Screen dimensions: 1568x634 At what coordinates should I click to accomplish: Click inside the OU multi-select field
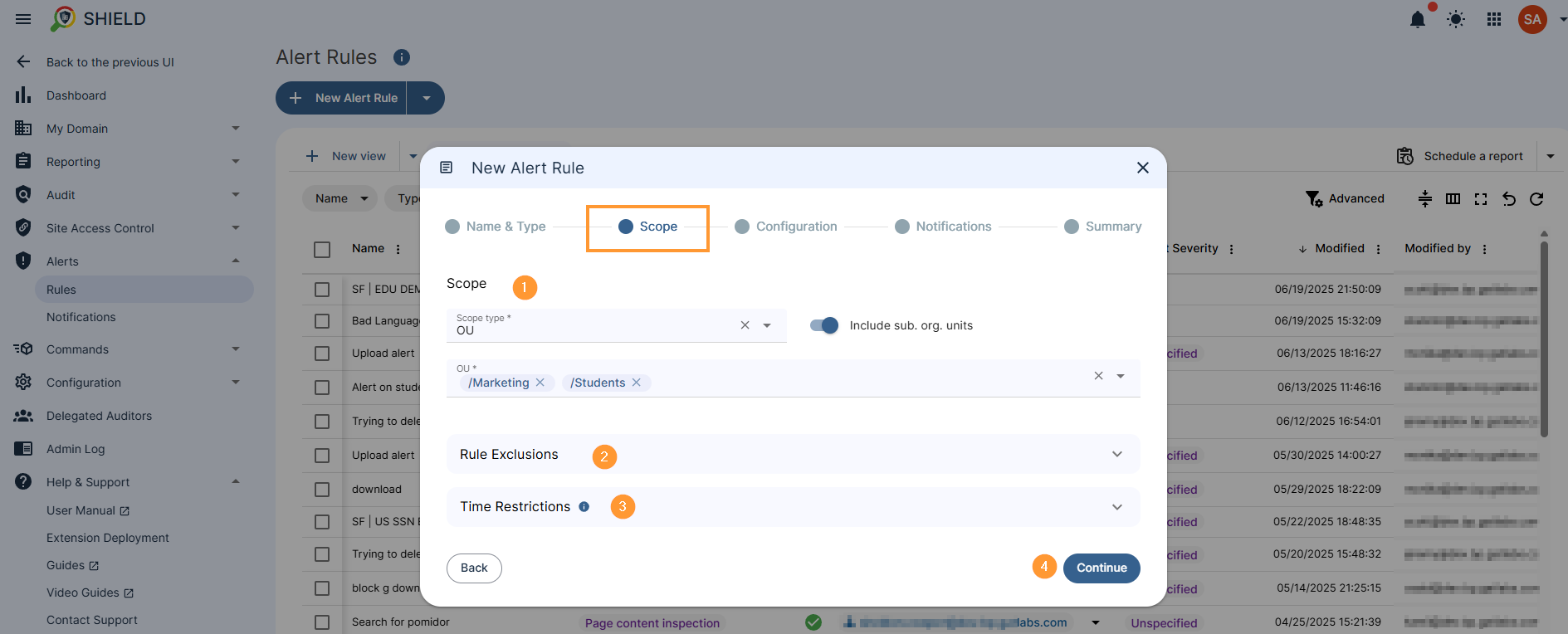tap(793, 378)
